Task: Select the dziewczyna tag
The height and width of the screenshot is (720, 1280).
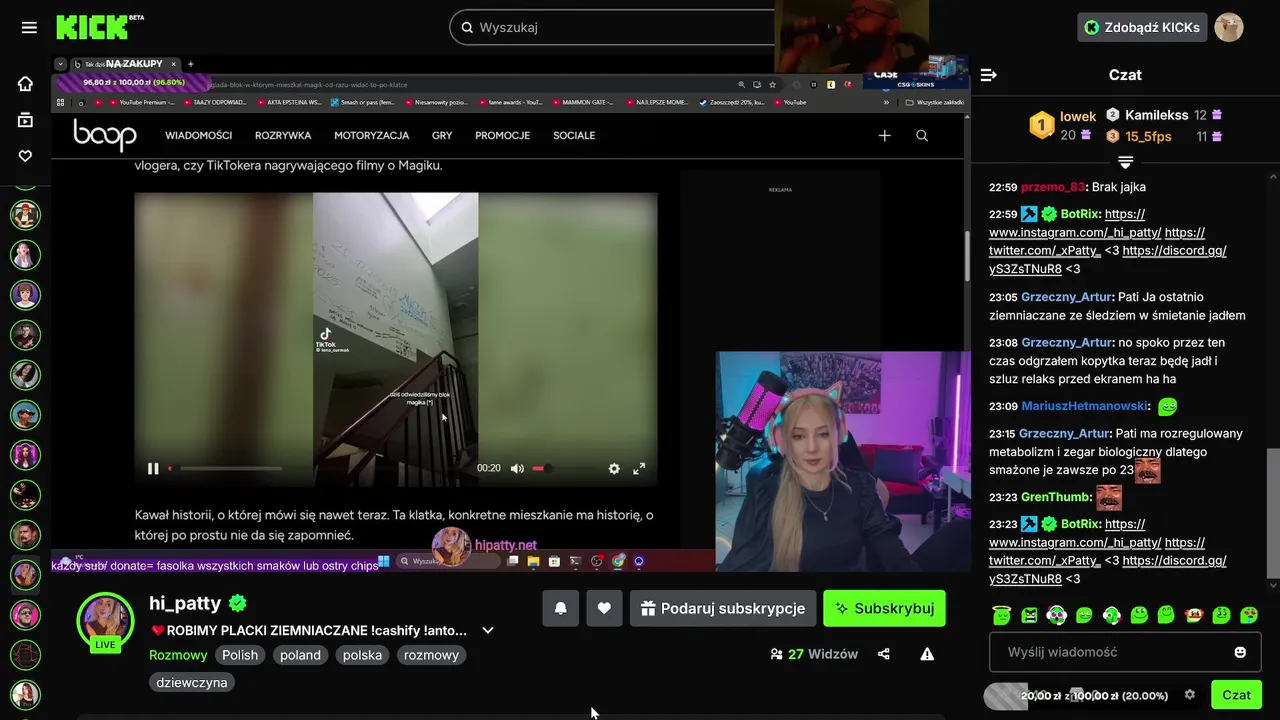Action: (x=192, y=682)
